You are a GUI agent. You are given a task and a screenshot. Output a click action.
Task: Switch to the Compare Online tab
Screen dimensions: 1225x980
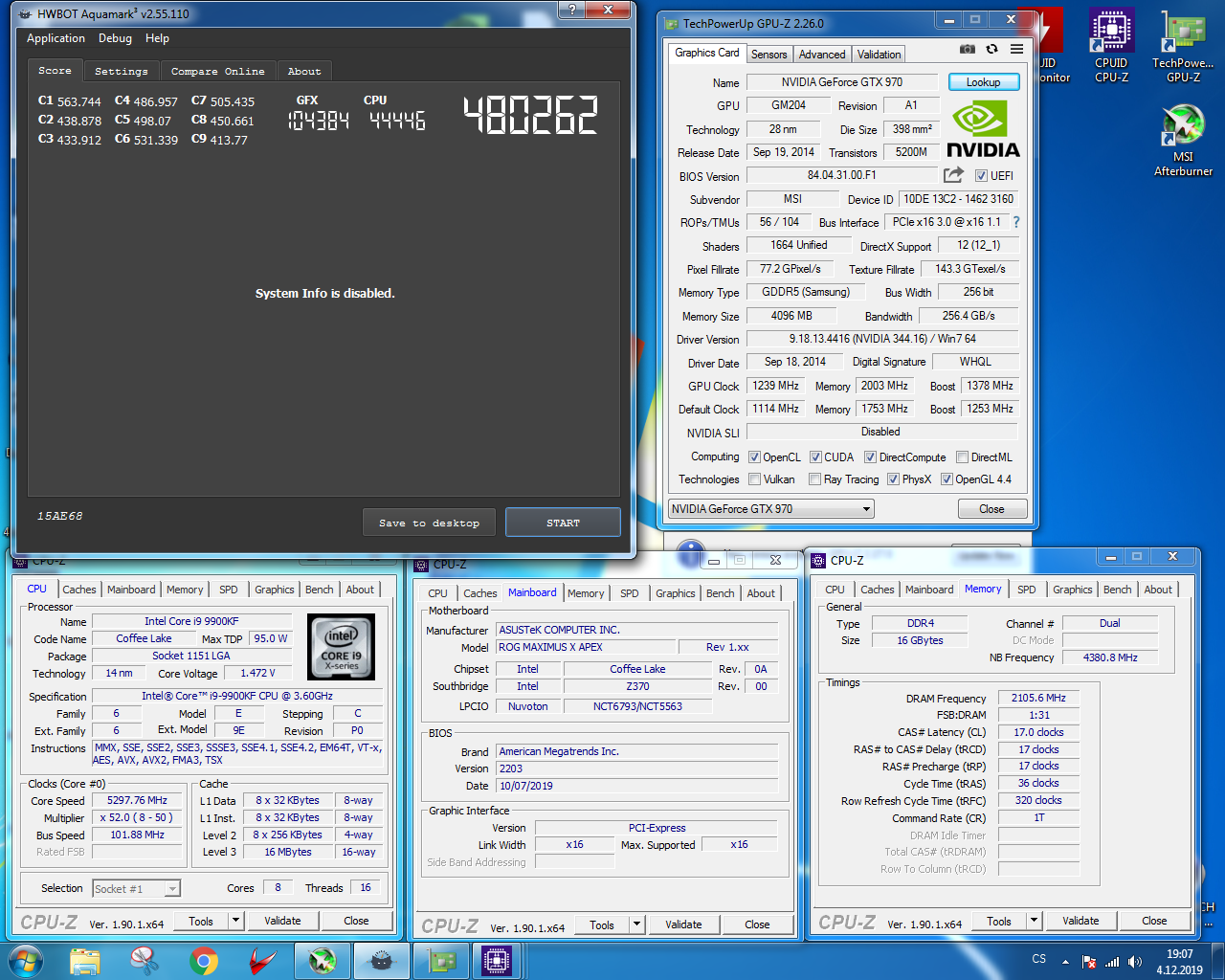coord(218,72)
